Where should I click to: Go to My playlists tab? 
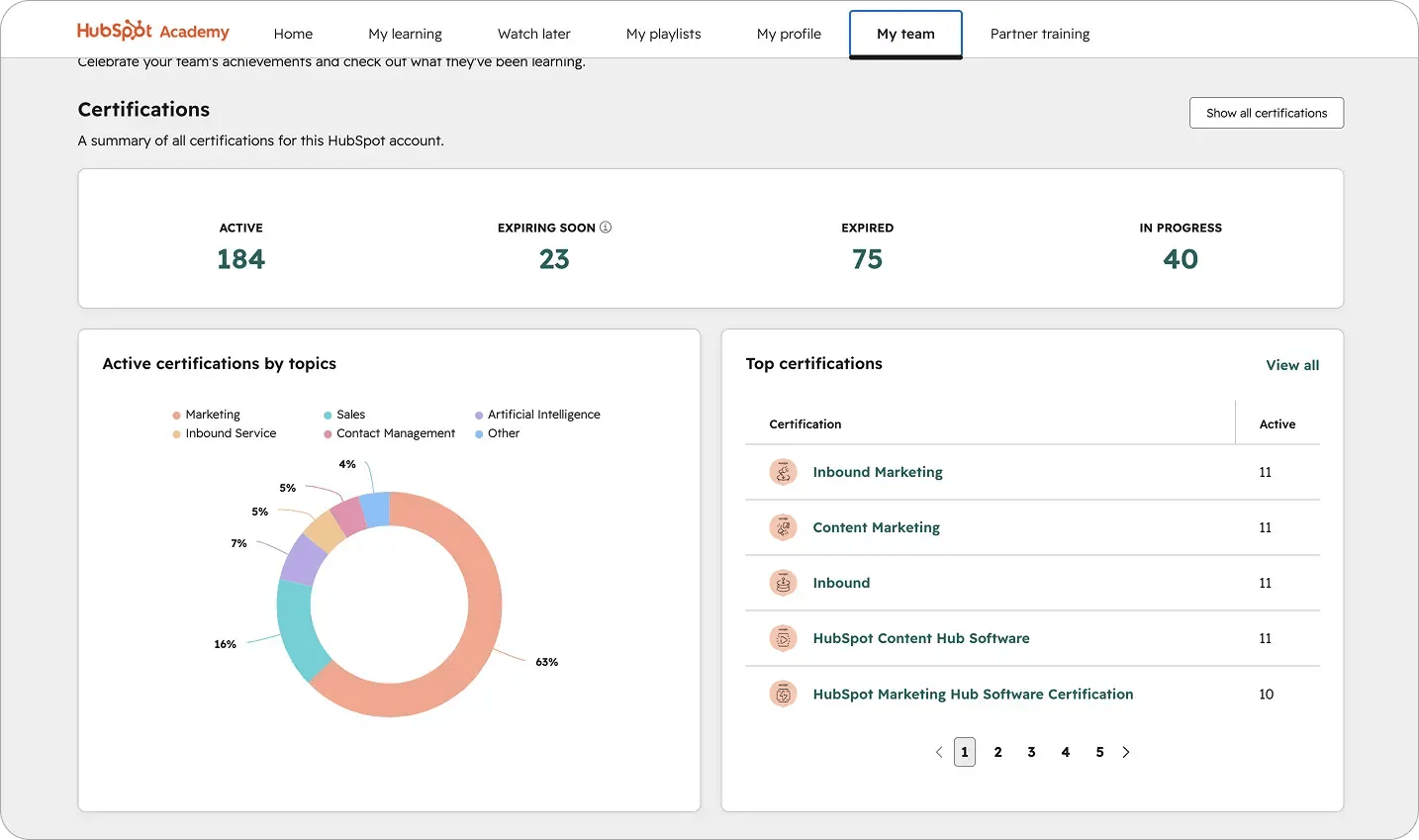664,34
